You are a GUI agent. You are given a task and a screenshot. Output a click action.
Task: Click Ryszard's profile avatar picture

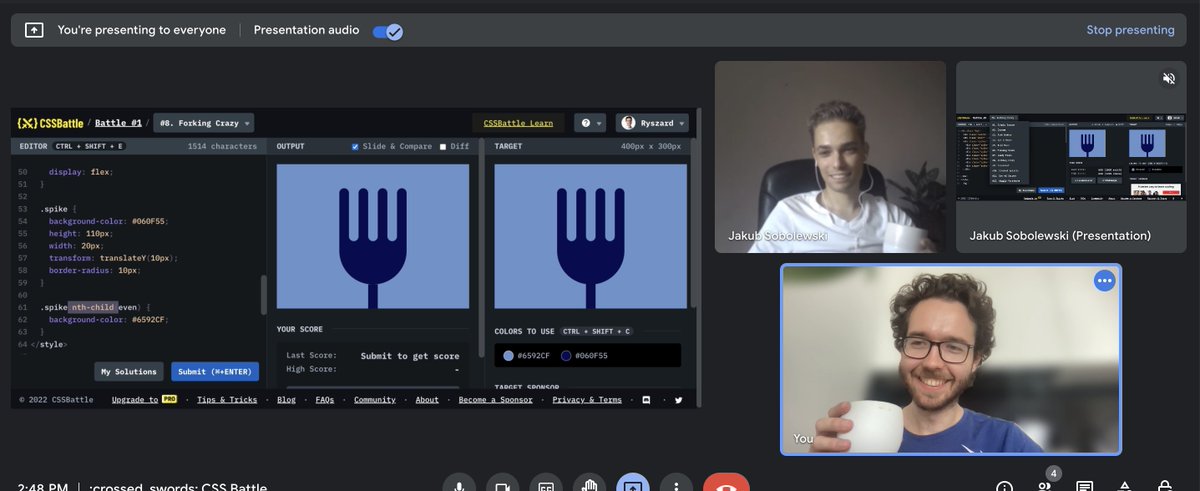pos(628,123)
